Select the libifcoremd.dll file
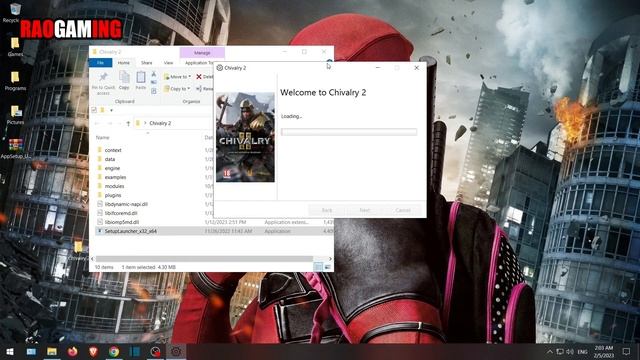Viewport: 640px width, 360px height. pos(121,213)
